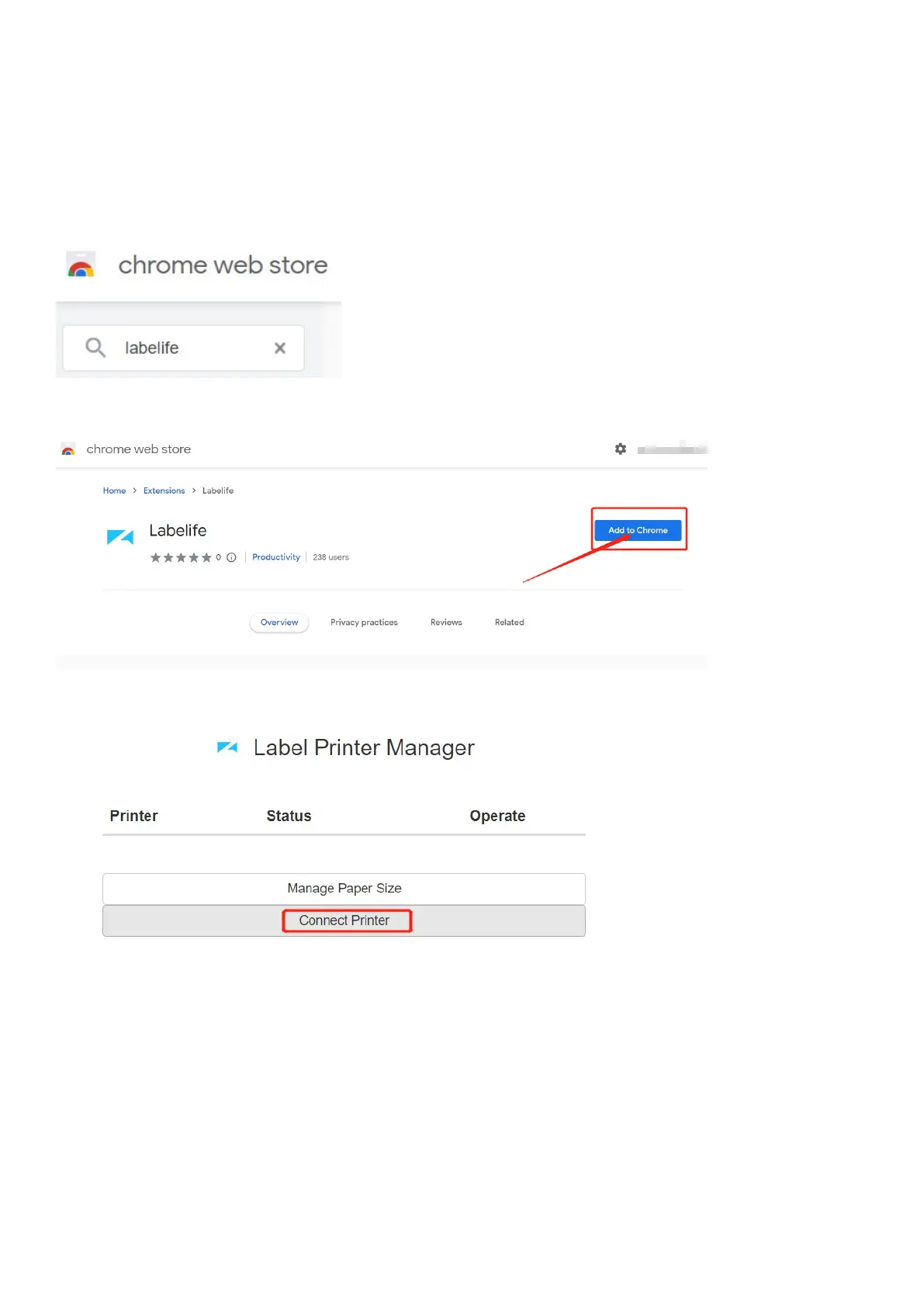Image resolution: width=924 pixels, height=1307 pixels.
Task: Click the small Chrome Web Store header logo
Action: (68, 449)
